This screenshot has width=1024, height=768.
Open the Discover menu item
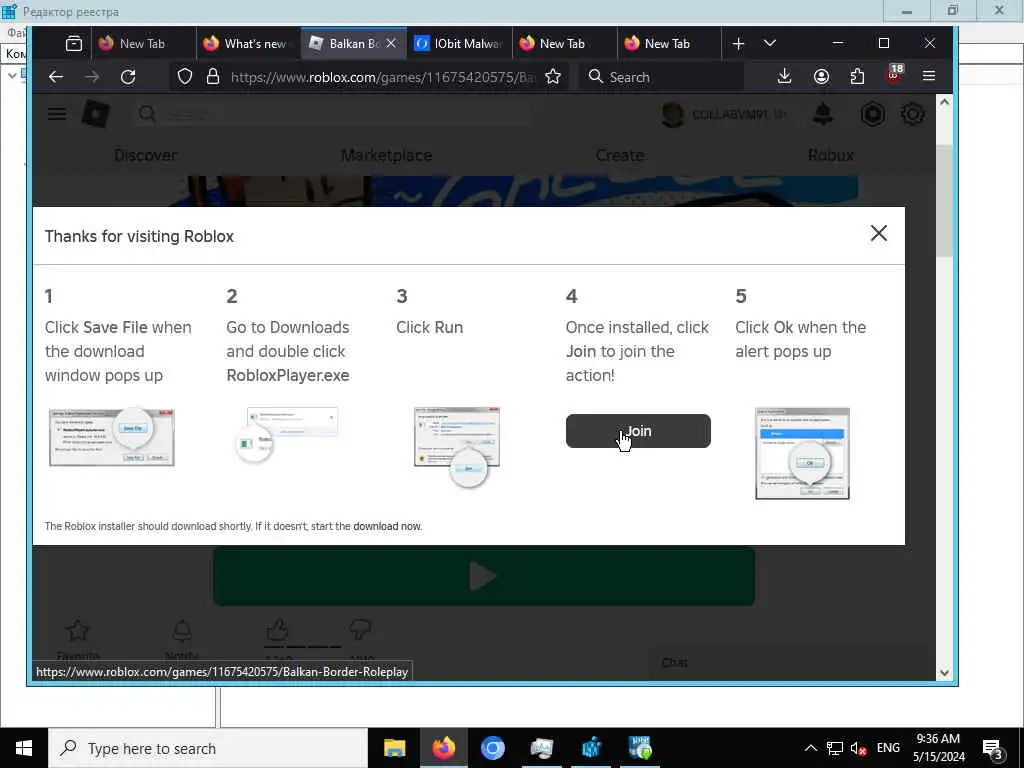coord(146,155)
